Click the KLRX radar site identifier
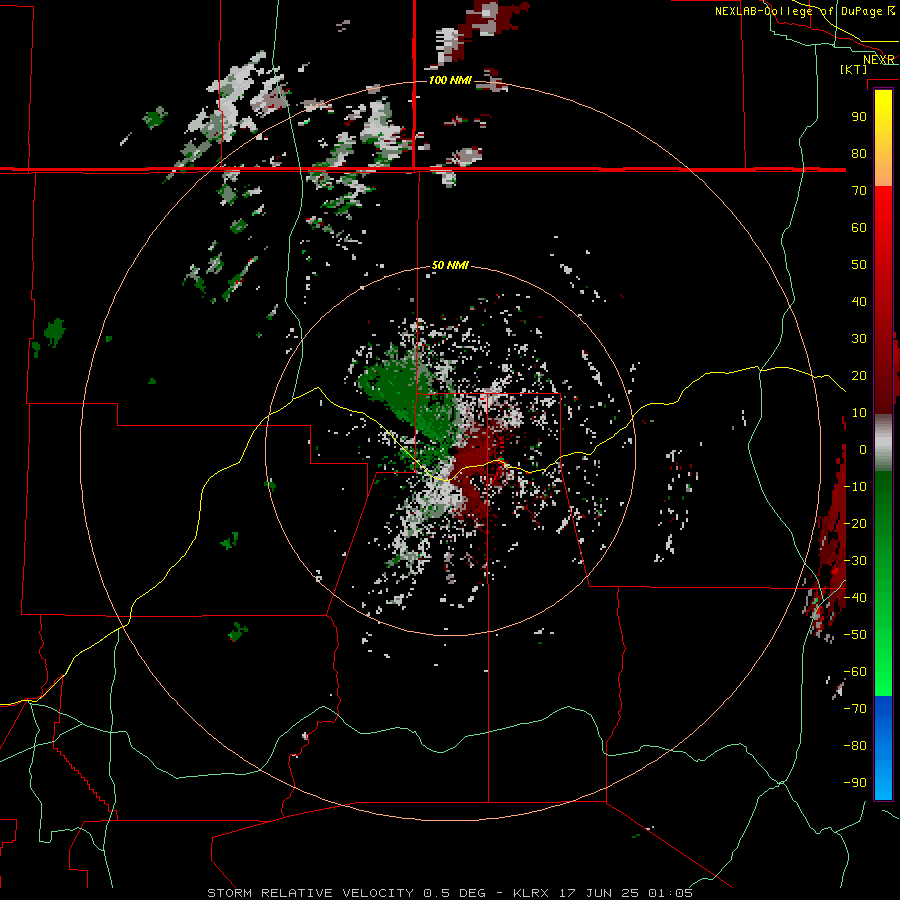 pos(530,893)
